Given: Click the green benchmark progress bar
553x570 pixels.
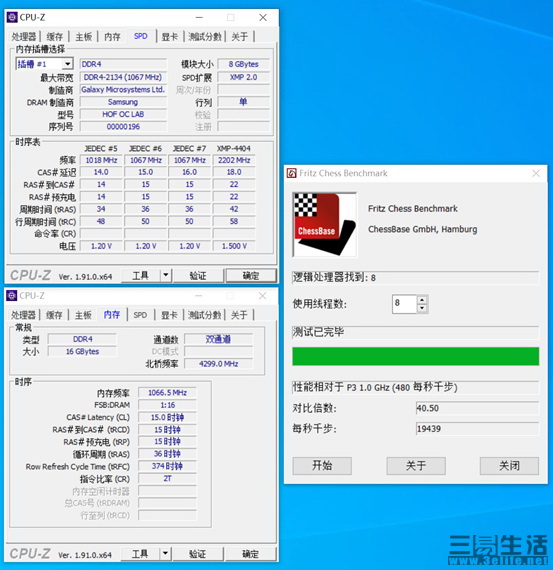Looking at the screenshot, I should 416,356.
